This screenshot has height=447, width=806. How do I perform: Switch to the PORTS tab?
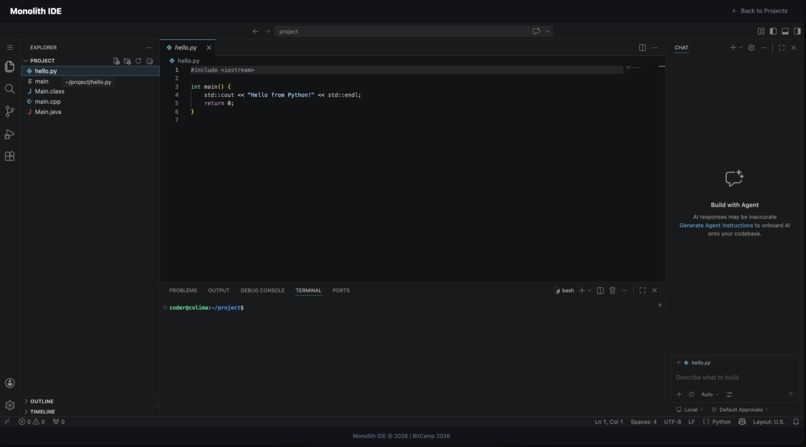[x=341, y=290]
